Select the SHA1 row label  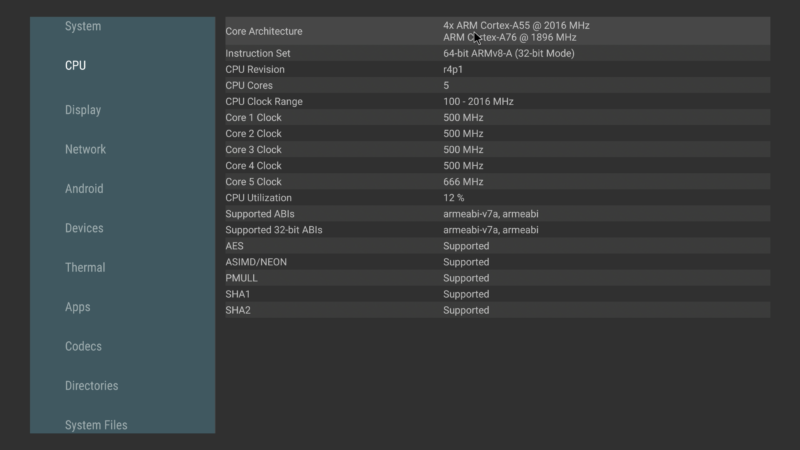pos(238,294)
